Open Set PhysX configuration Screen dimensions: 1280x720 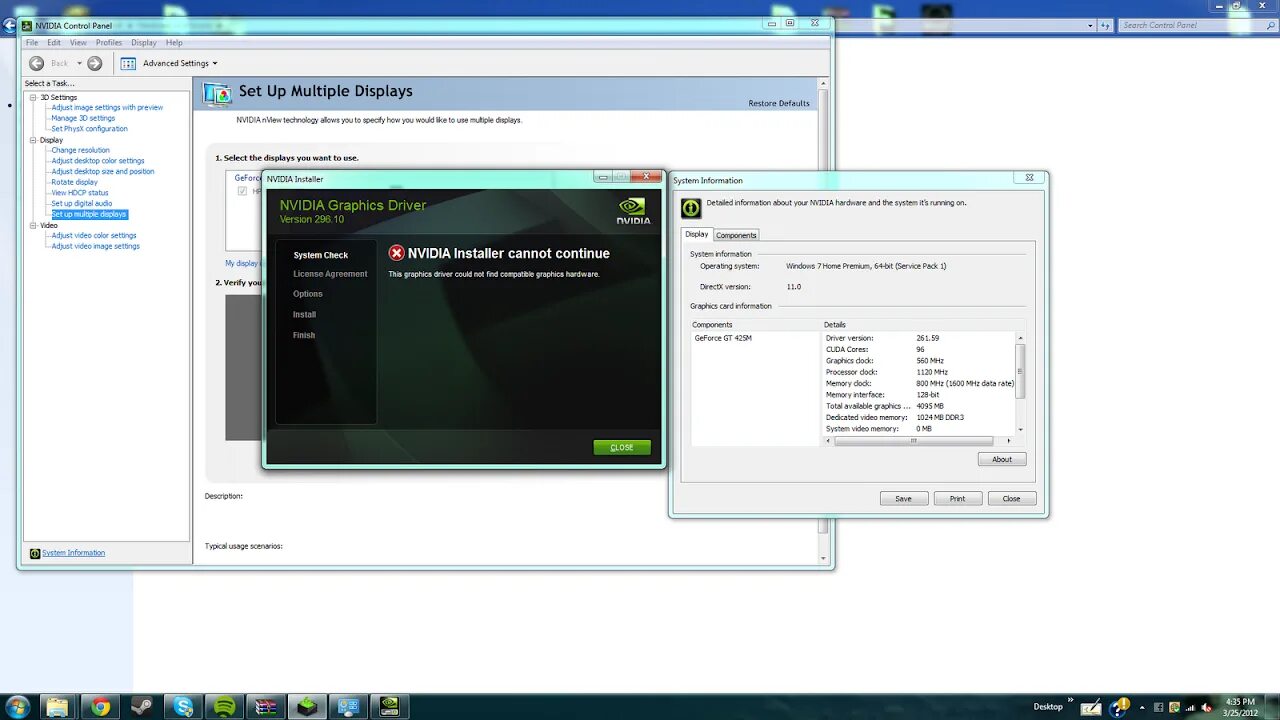(89, 128)
